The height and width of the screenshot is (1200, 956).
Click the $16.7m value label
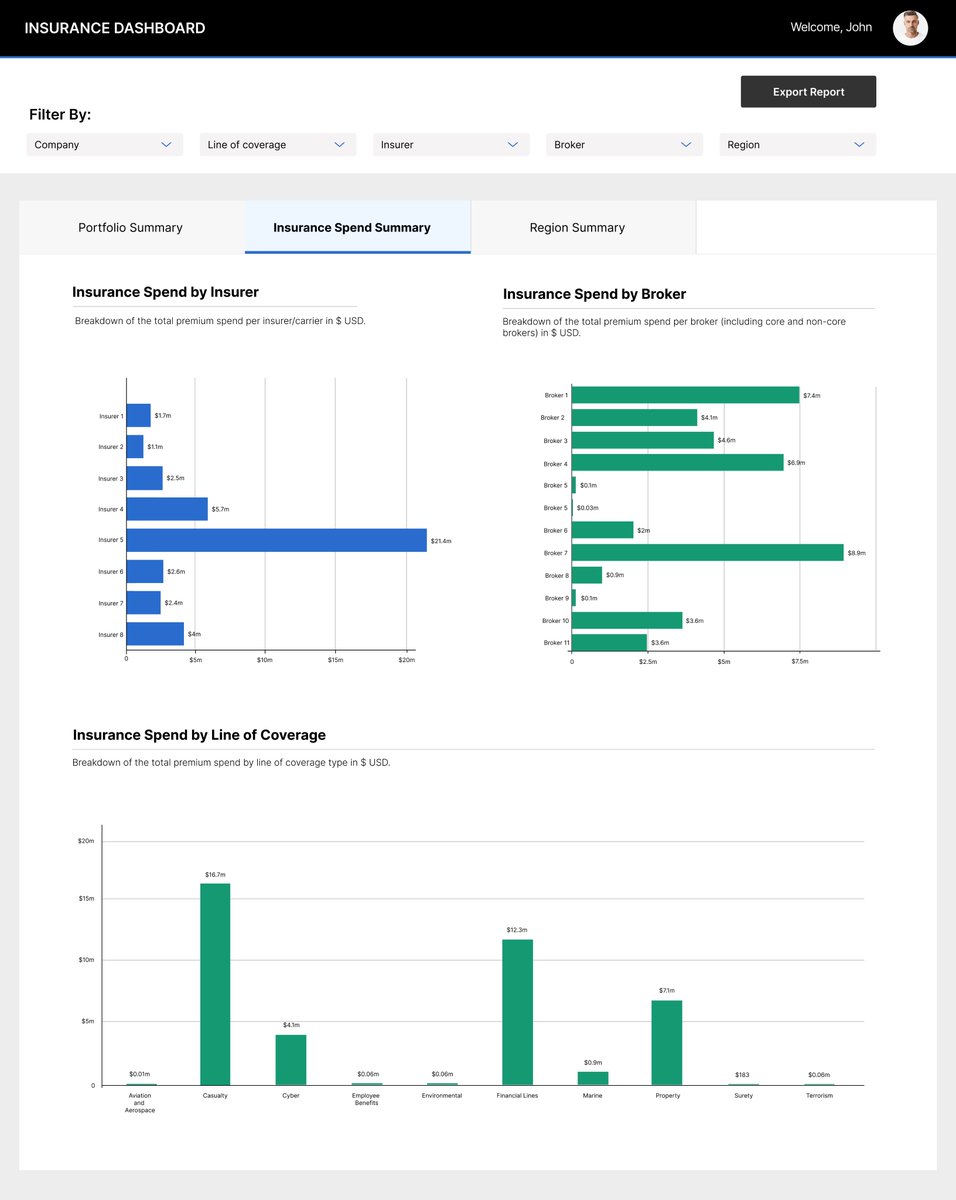click(215, 875)
